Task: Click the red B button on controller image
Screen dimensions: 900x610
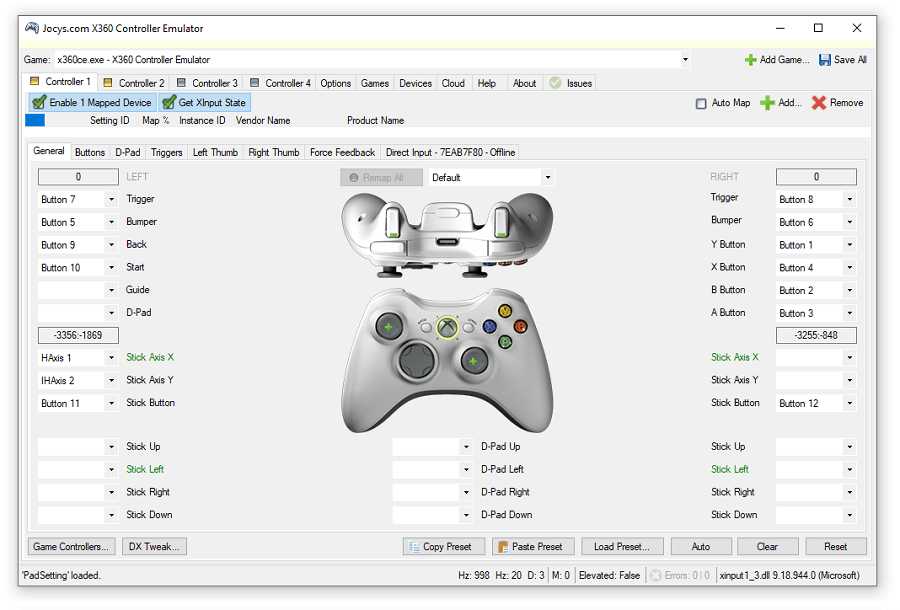Action: (521, 327)
